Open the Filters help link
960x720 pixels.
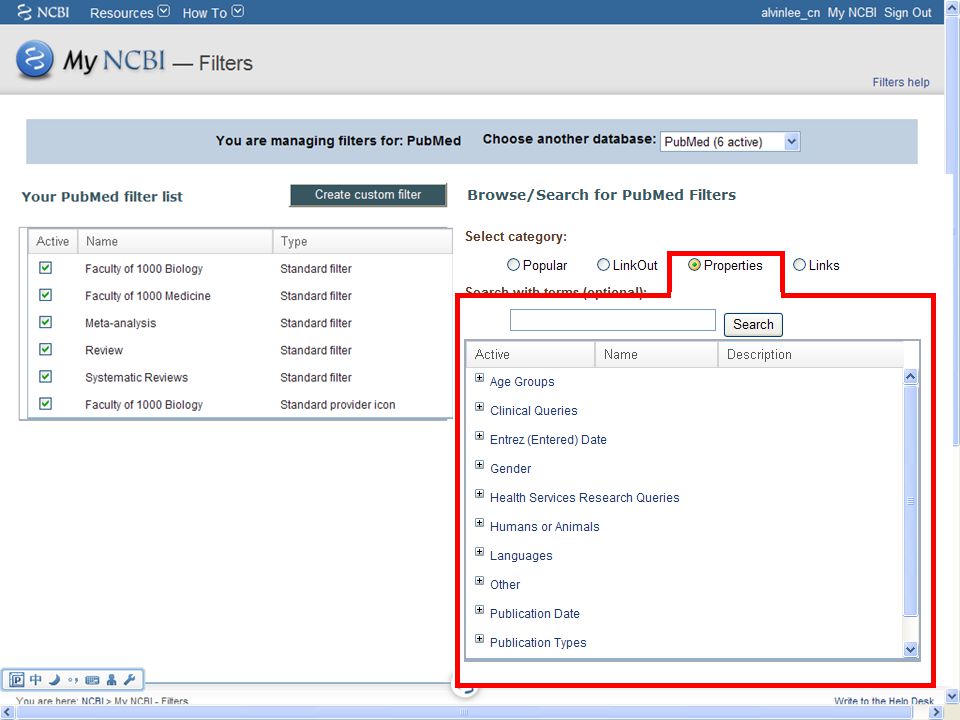(901, 82)
